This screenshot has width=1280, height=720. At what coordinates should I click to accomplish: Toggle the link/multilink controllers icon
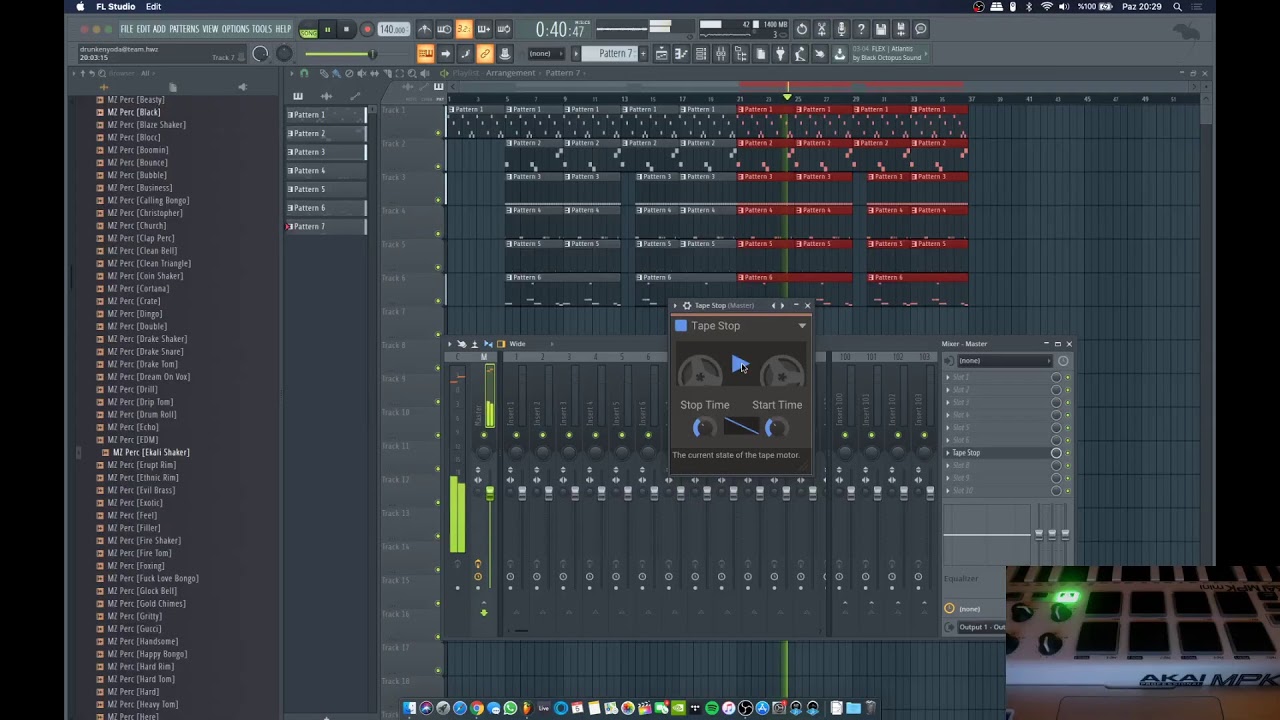pyautogui.click(x=485, y=54)
